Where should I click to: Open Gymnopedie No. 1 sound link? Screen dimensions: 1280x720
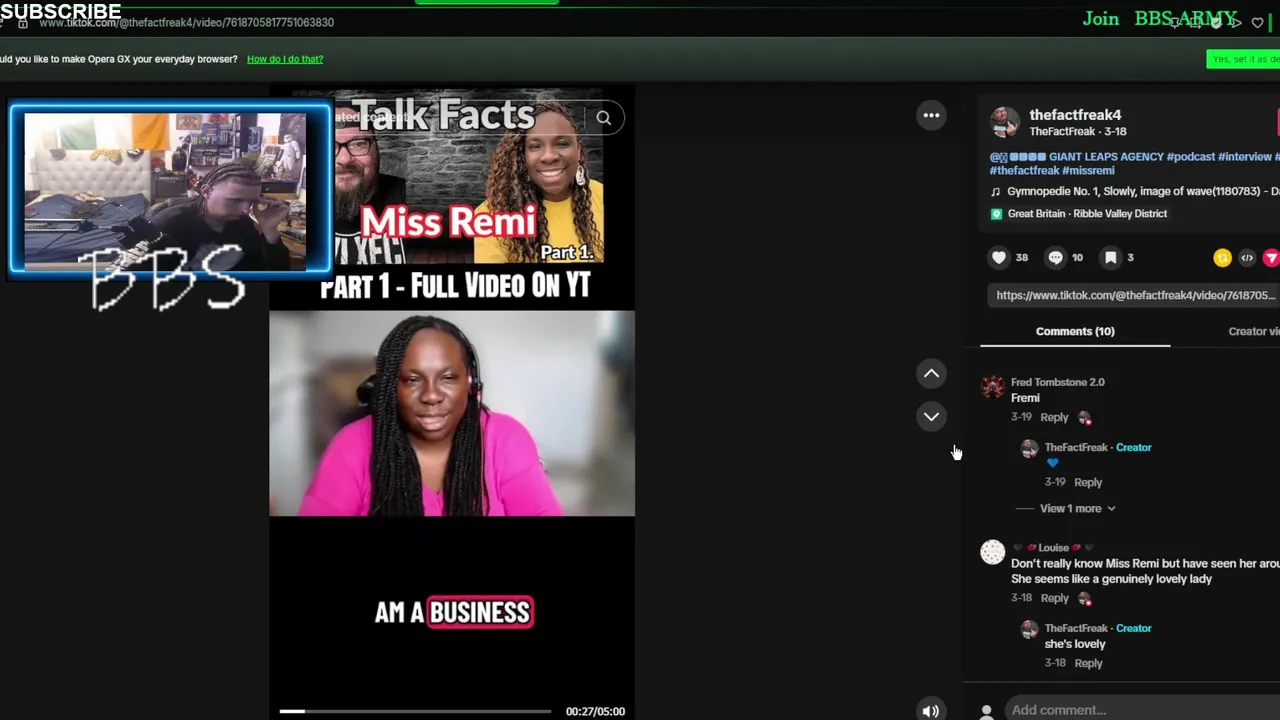click(1143, 191)
